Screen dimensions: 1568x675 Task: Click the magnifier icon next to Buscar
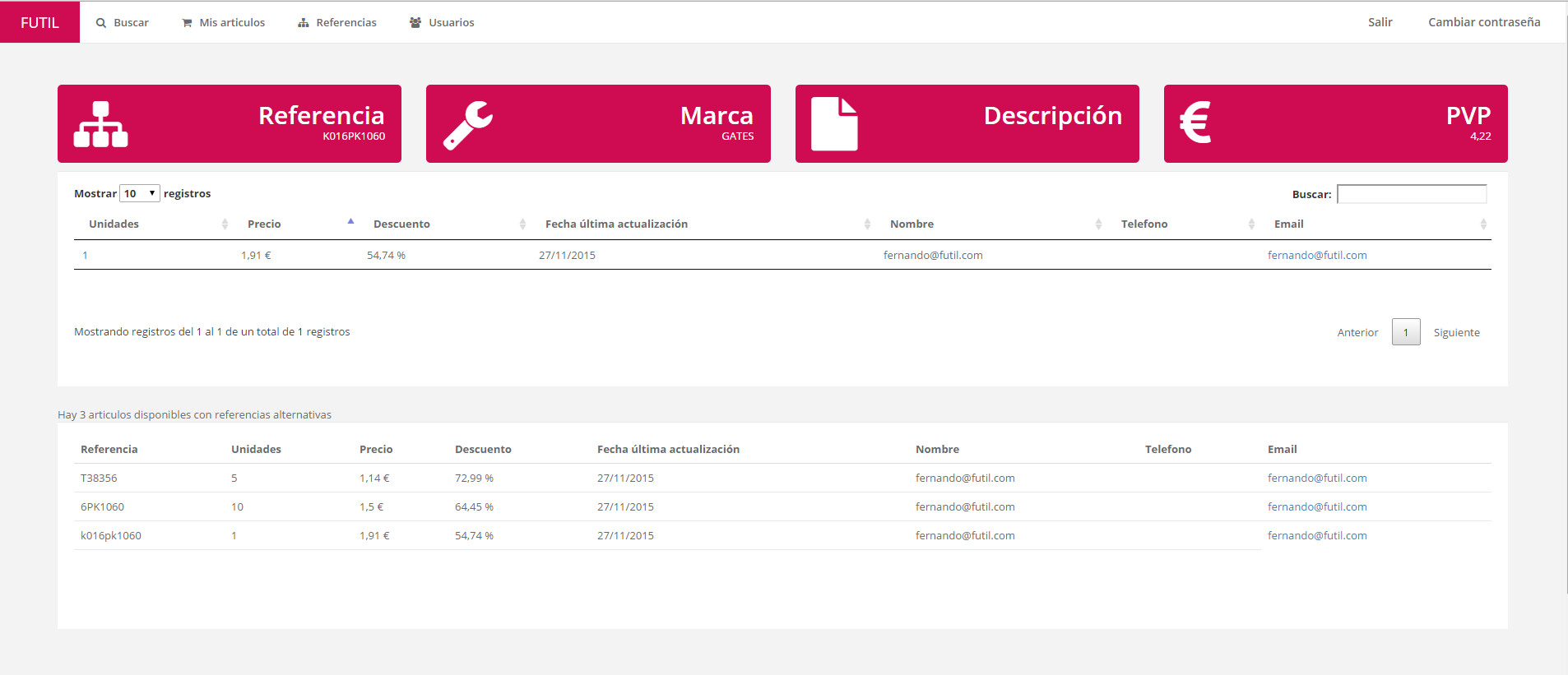(101, 23)
